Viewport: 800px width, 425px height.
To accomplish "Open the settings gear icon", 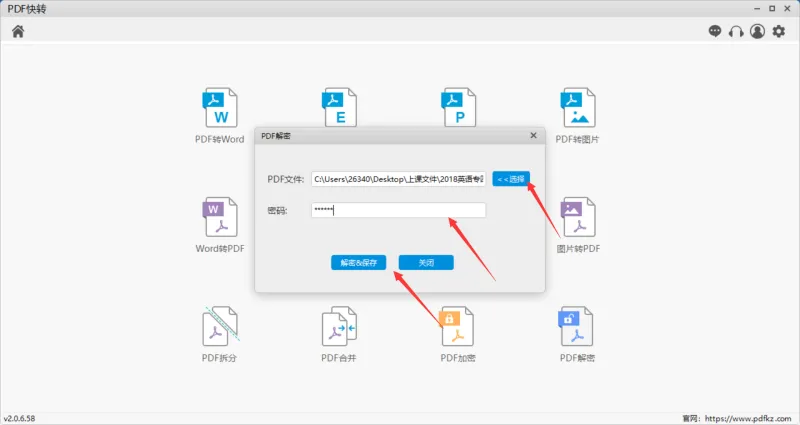I will coord(779,32).
